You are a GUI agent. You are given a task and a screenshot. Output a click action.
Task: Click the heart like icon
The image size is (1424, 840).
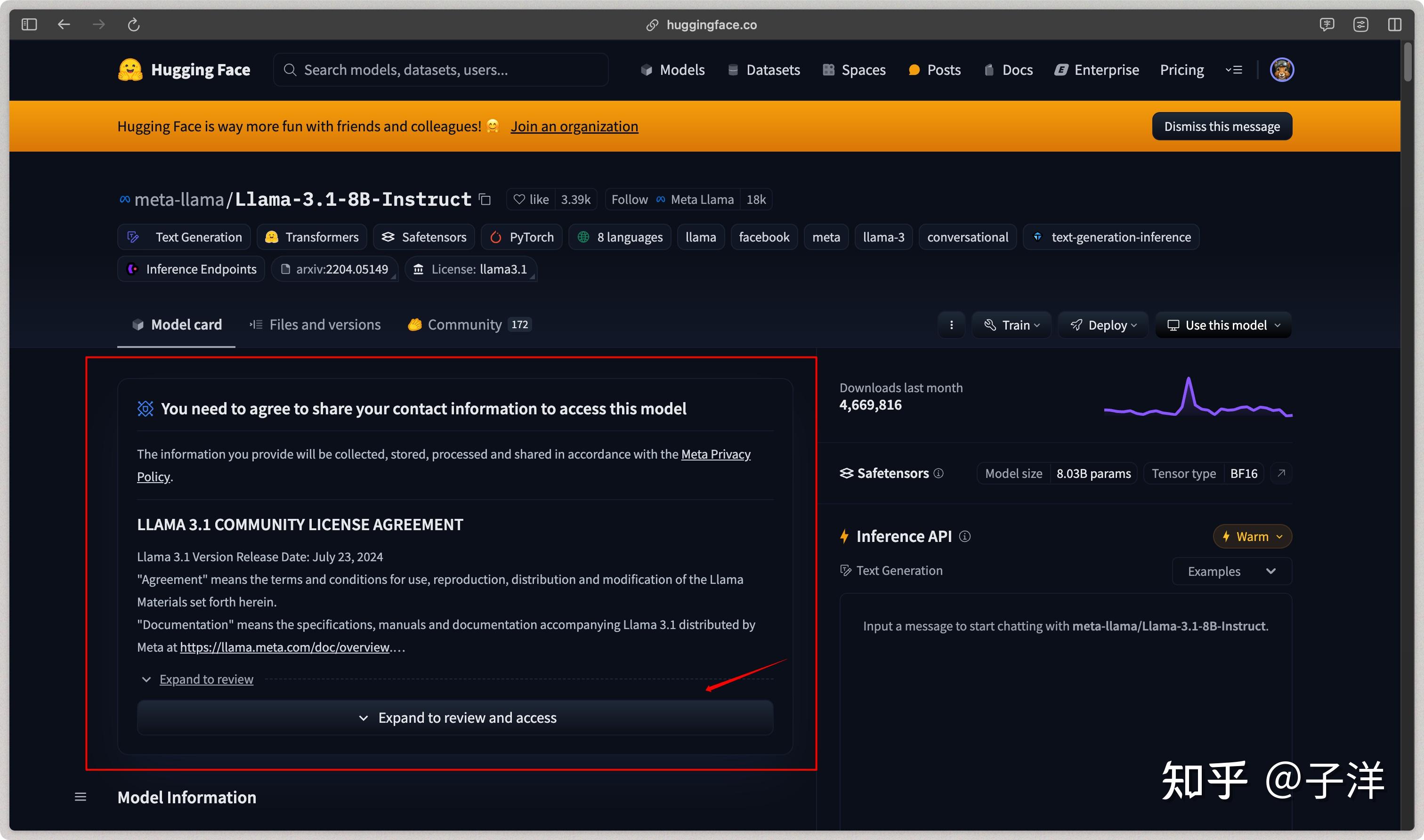(519, 199)
